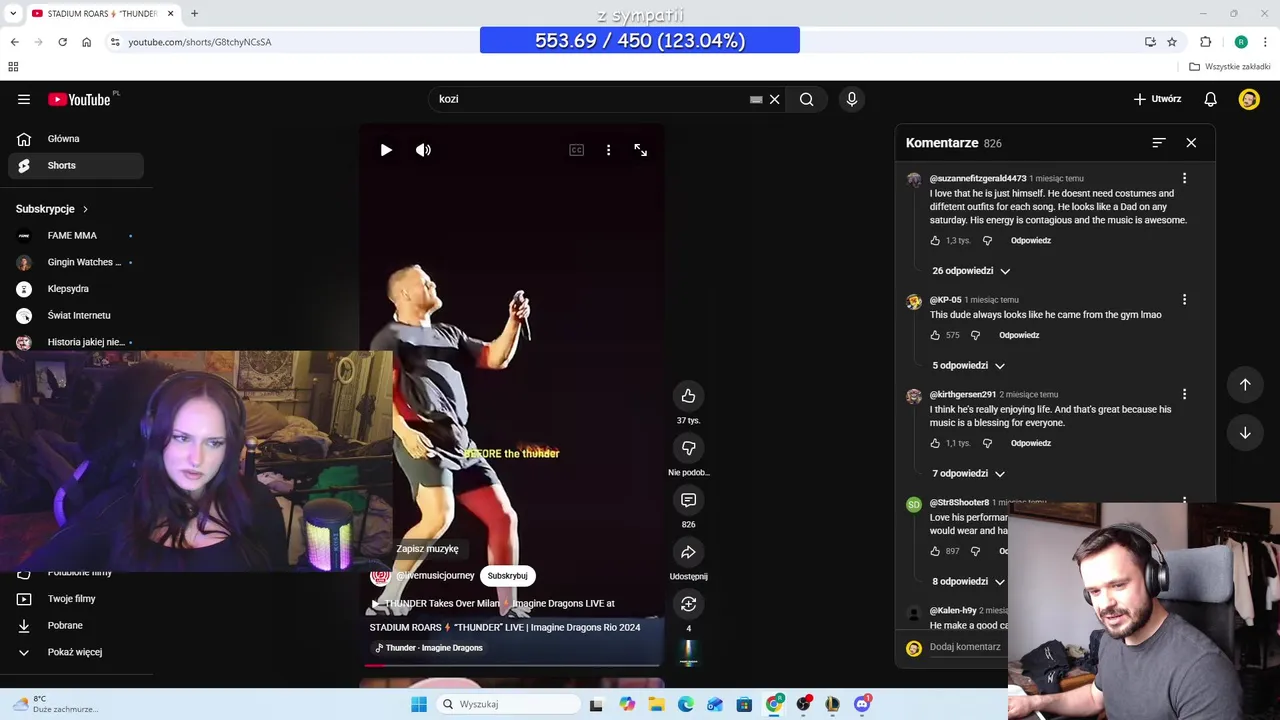The image size is (1280, 720).
Task: Like kirthgersen291's comment with 1,1 tys.
Action: click(x=935, y=443)
